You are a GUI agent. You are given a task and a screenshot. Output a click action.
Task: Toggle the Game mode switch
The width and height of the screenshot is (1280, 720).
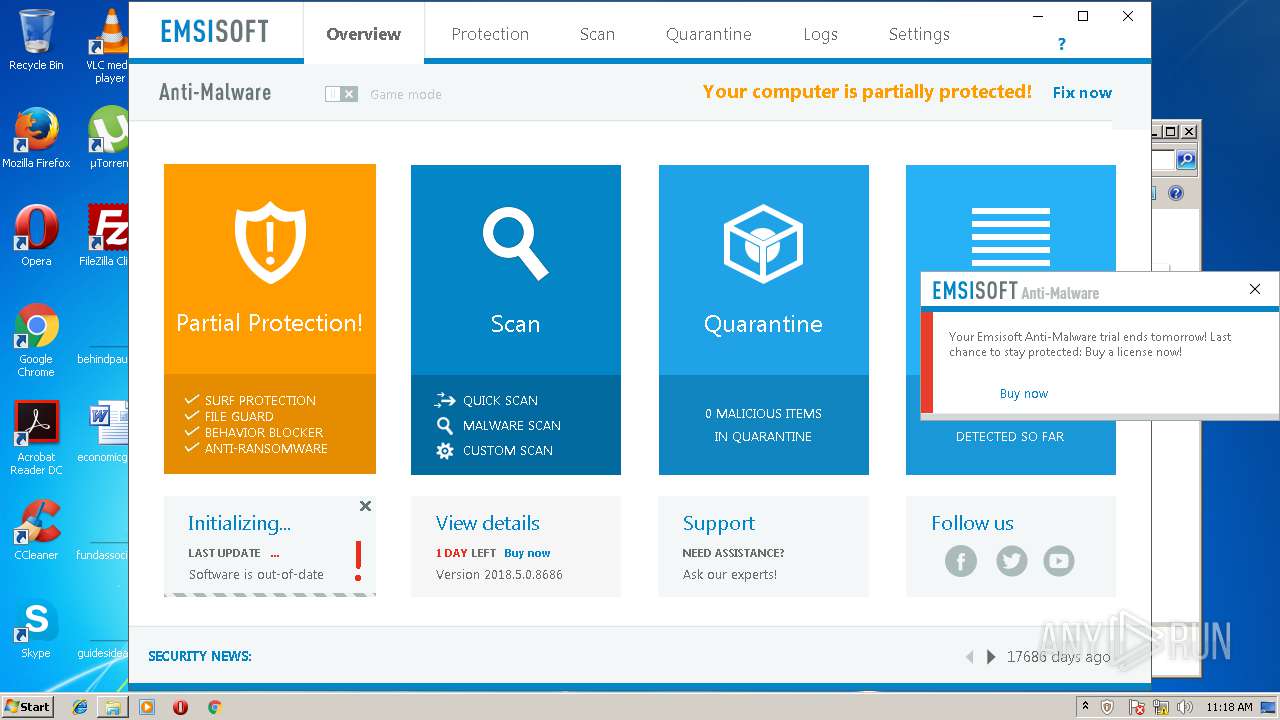(x=341, y=94)
